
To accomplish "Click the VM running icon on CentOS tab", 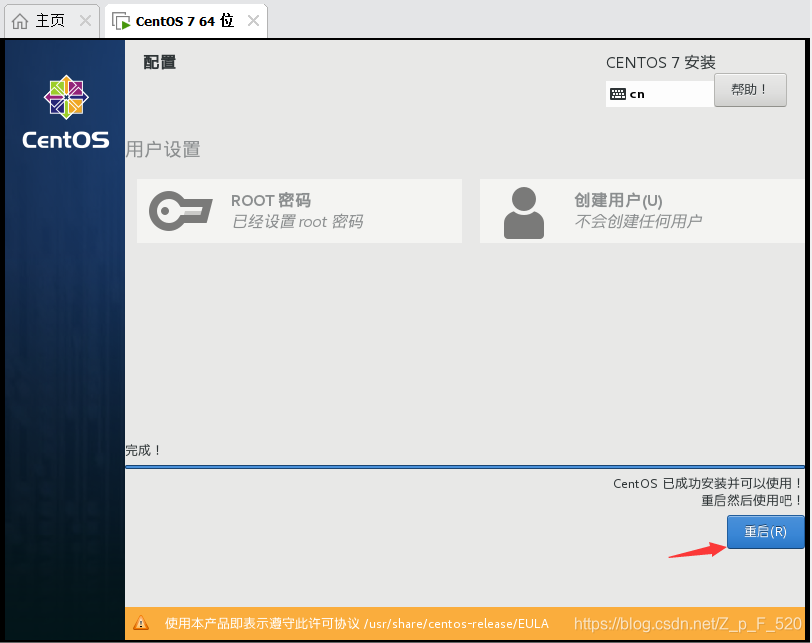I will click(x=121, y=21).
